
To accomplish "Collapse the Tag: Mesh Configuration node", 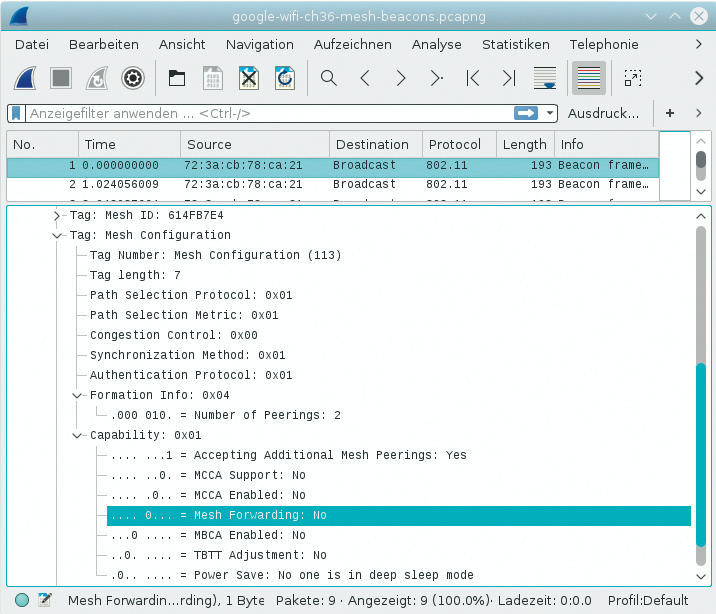I will (57, 236).
